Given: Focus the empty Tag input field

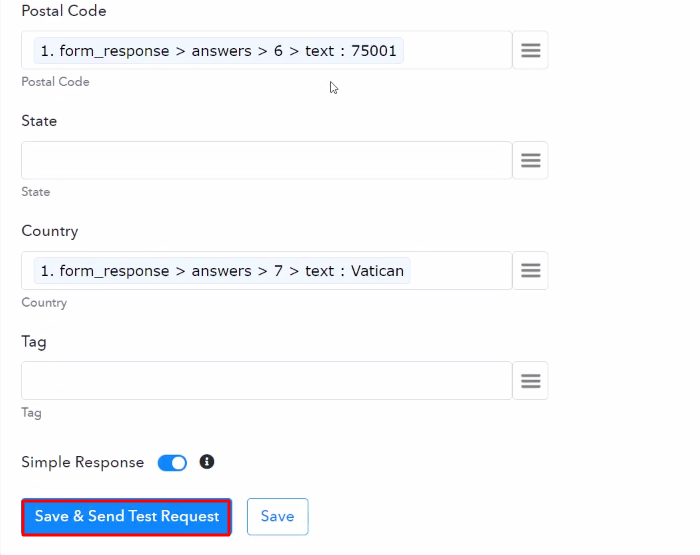Looking at the screenshot, I should 266,381.
